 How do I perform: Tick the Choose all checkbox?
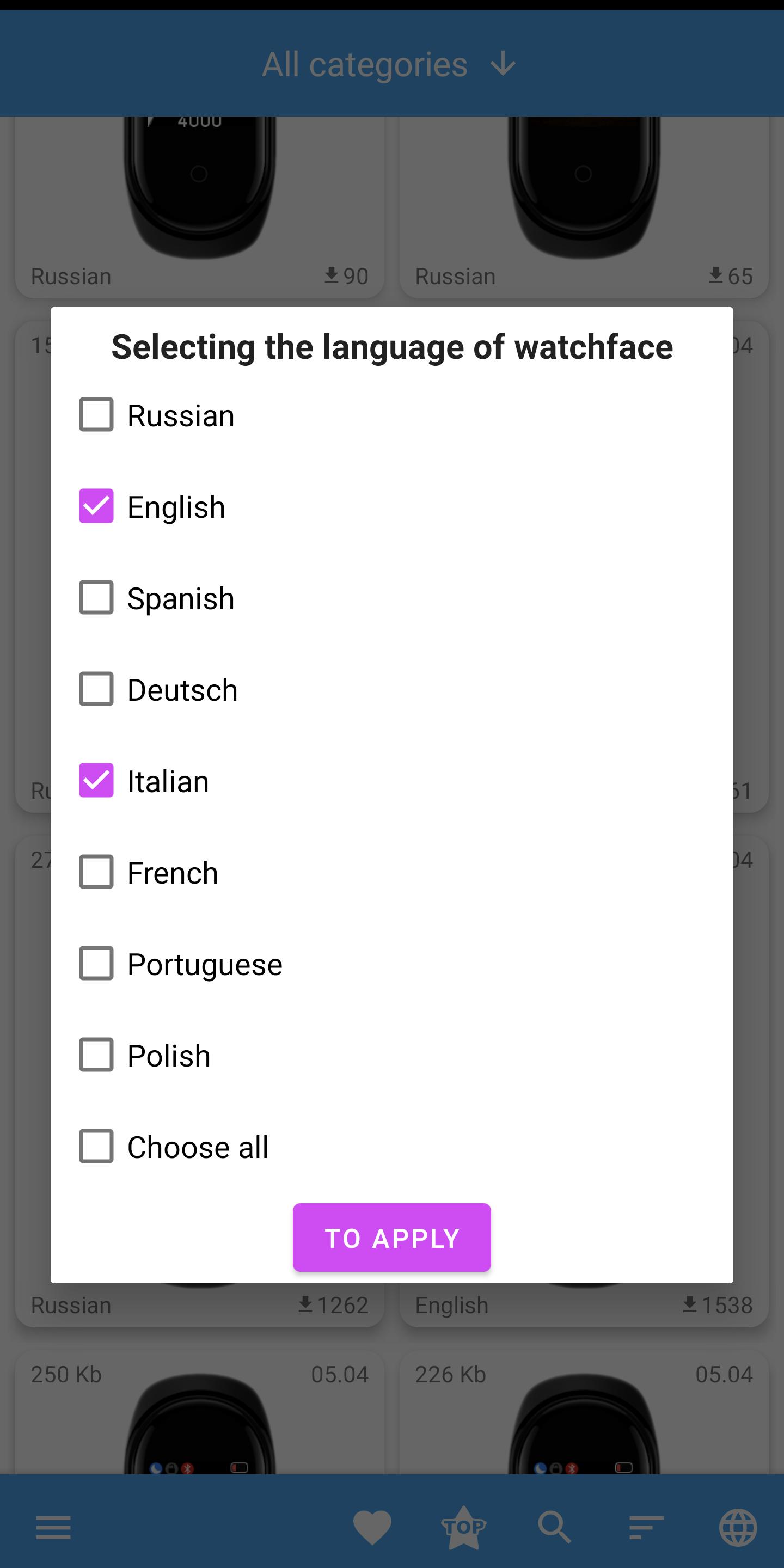point(96,1146)
